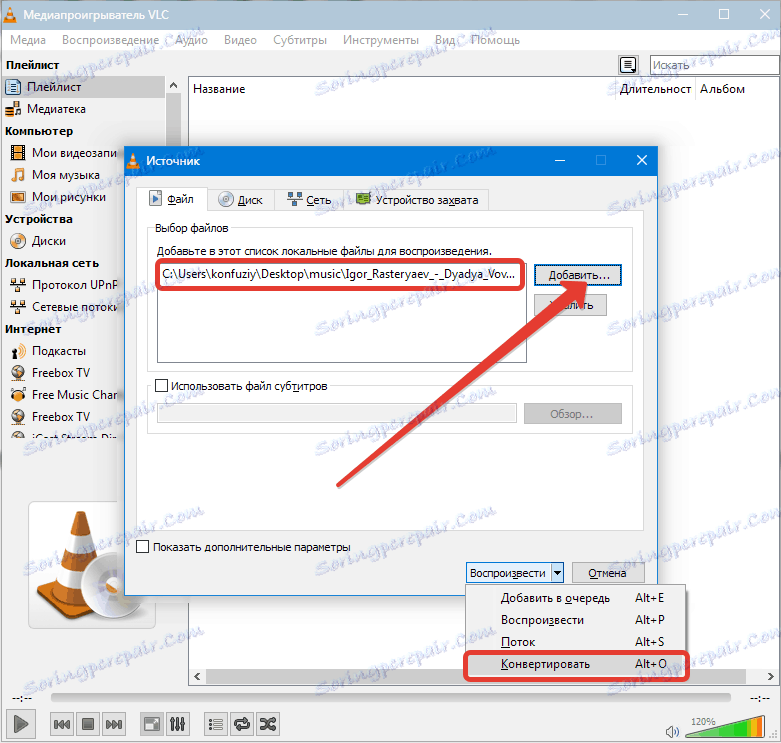Click sidebar scroll up arrow

click(x=173, y=85)
